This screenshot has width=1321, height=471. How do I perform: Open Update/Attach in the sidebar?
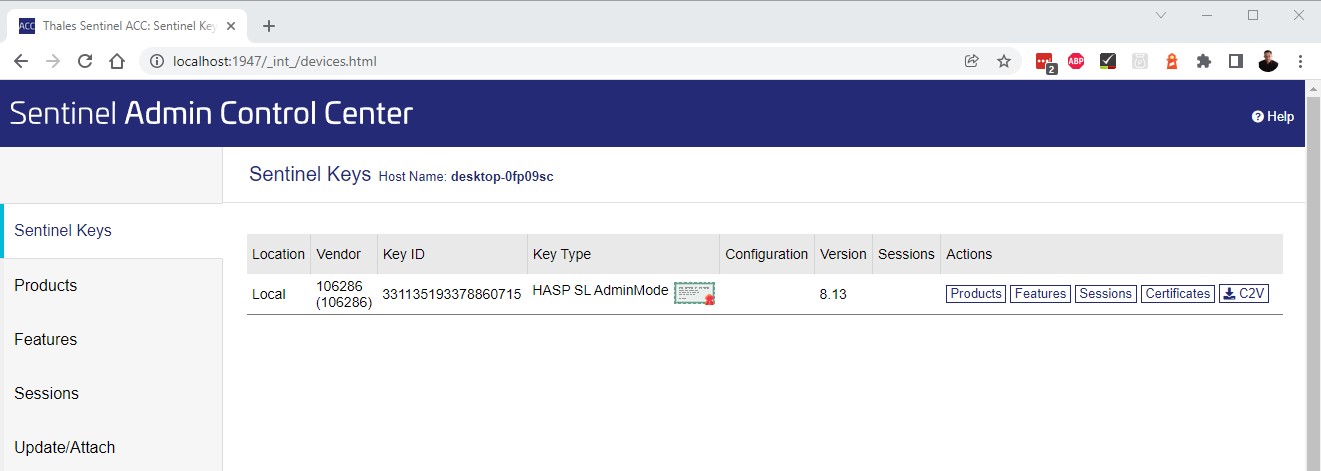[x=112, y=447]
